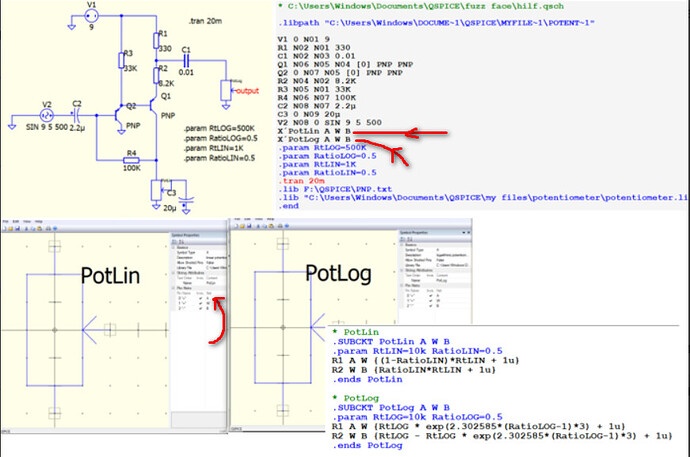This screenshot has height=457, width=690.
Task: Open Edit menu in PotLin window
Action: click(15, 221)
